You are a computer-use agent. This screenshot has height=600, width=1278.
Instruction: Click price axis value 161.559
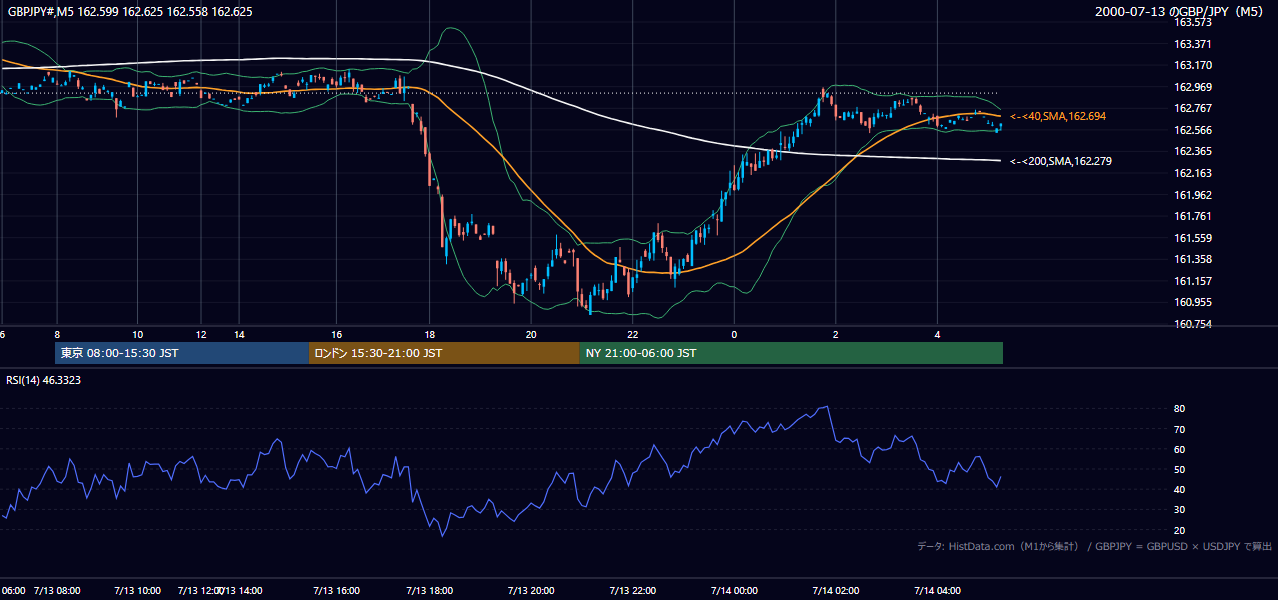[x=1192, y=238]
